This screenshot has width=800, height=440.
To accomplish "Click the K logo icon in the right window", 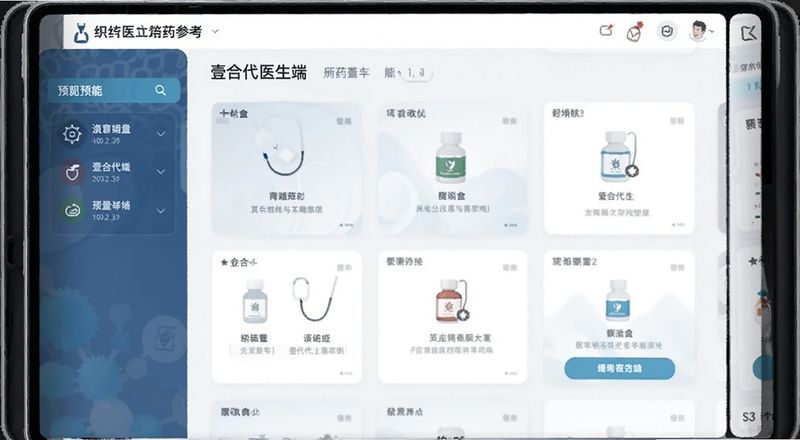I will 748,34.
